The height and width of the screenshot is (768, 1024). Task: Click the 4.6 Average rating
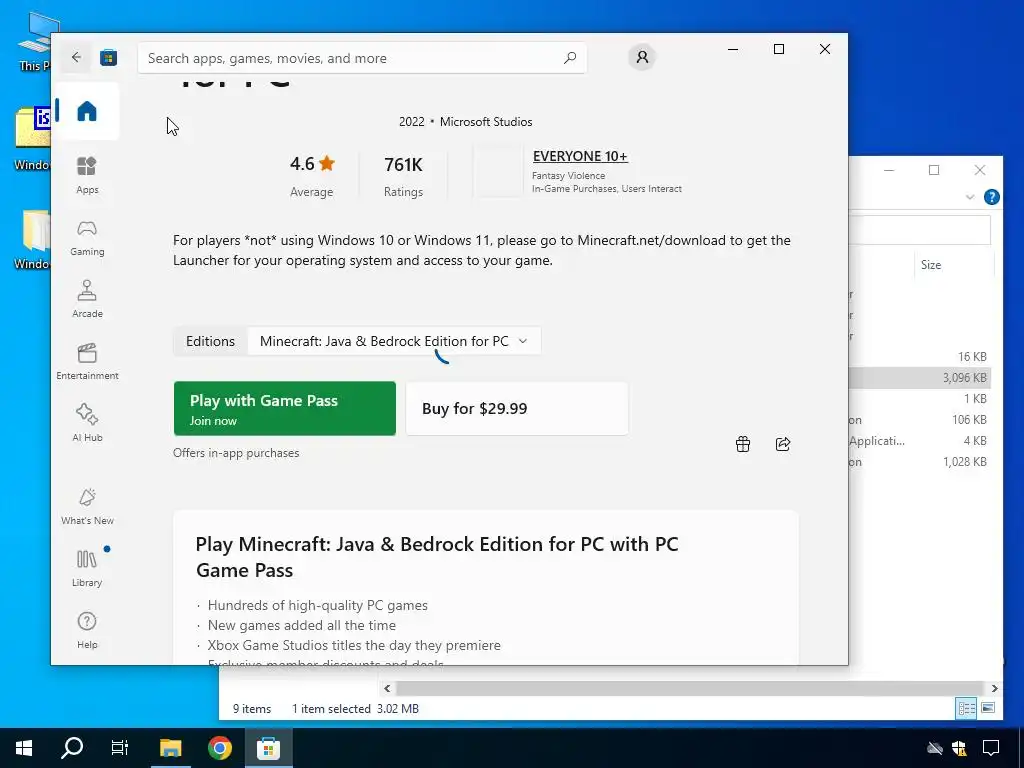(312, 175)
